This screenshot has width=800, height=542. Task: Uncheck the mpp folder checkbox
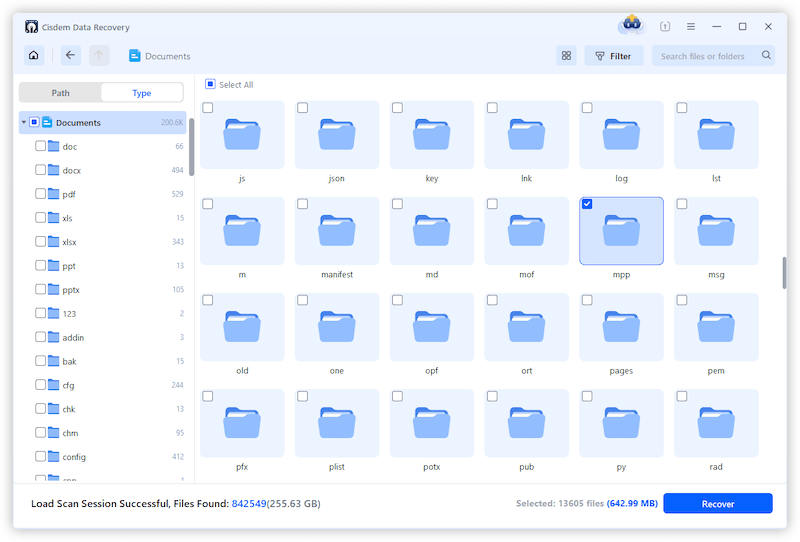587,204
